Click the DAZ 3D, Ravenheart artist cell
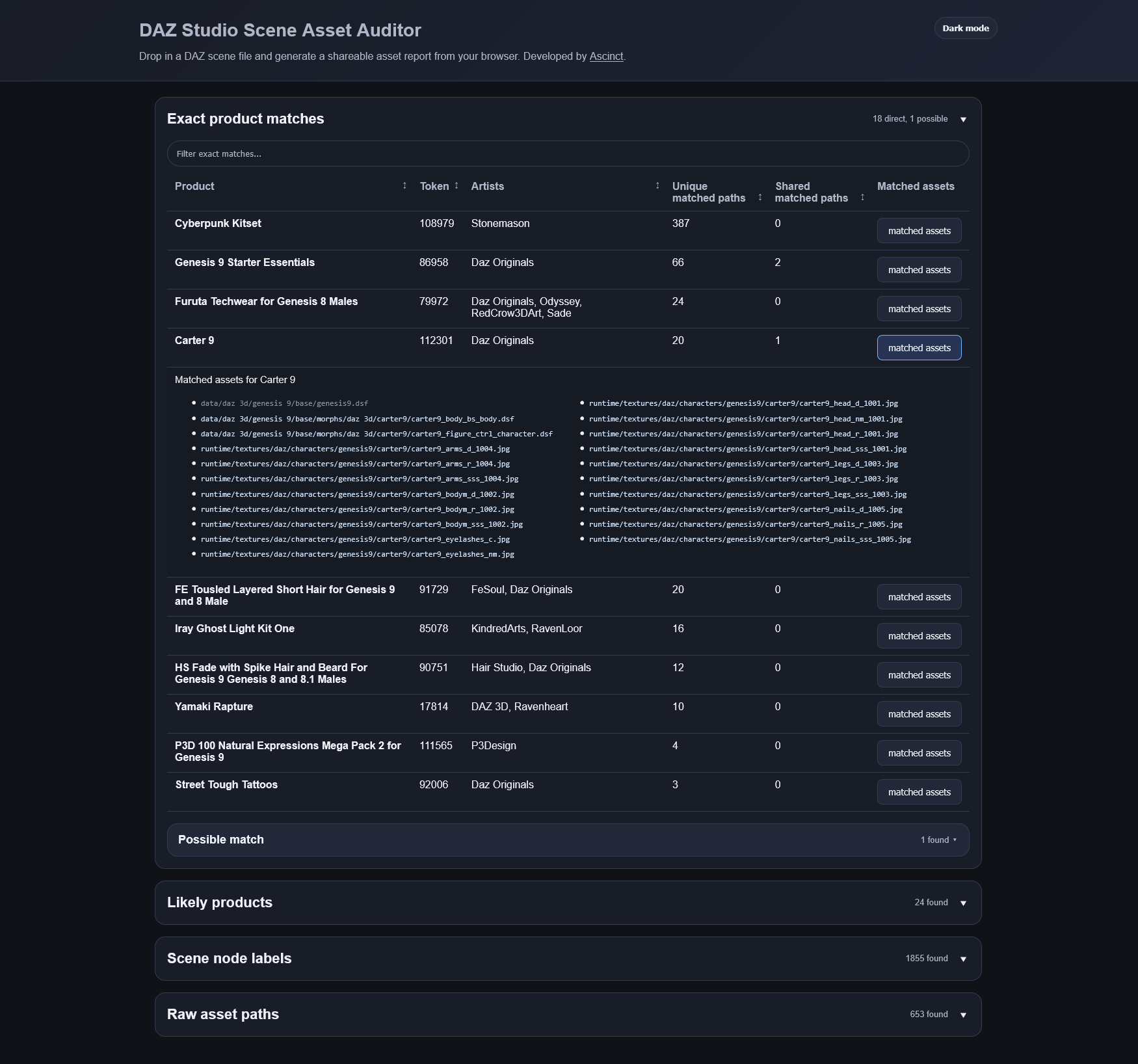Screen dimensions: 1138x1064 tap(520, 706)
